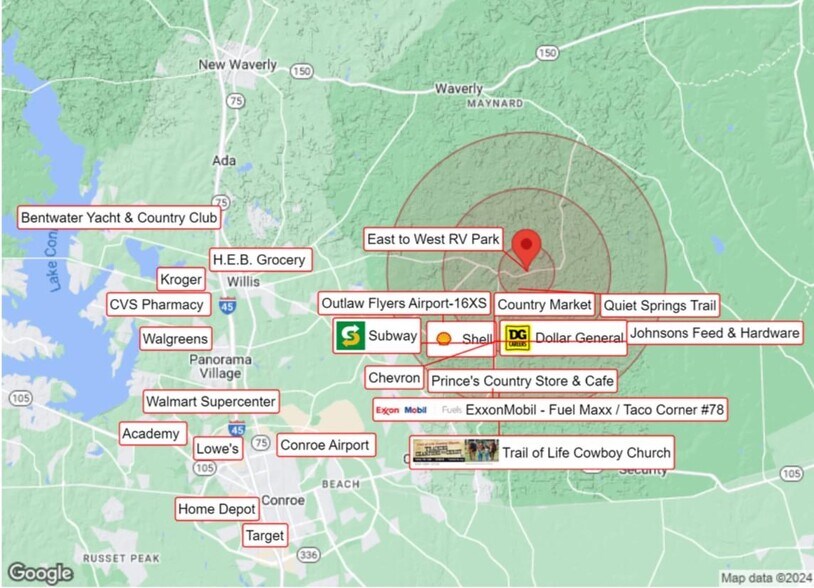Click the Bentwater Yacht & Country Club label
This screenshot has height=588, width=814.
pos(119,217)
